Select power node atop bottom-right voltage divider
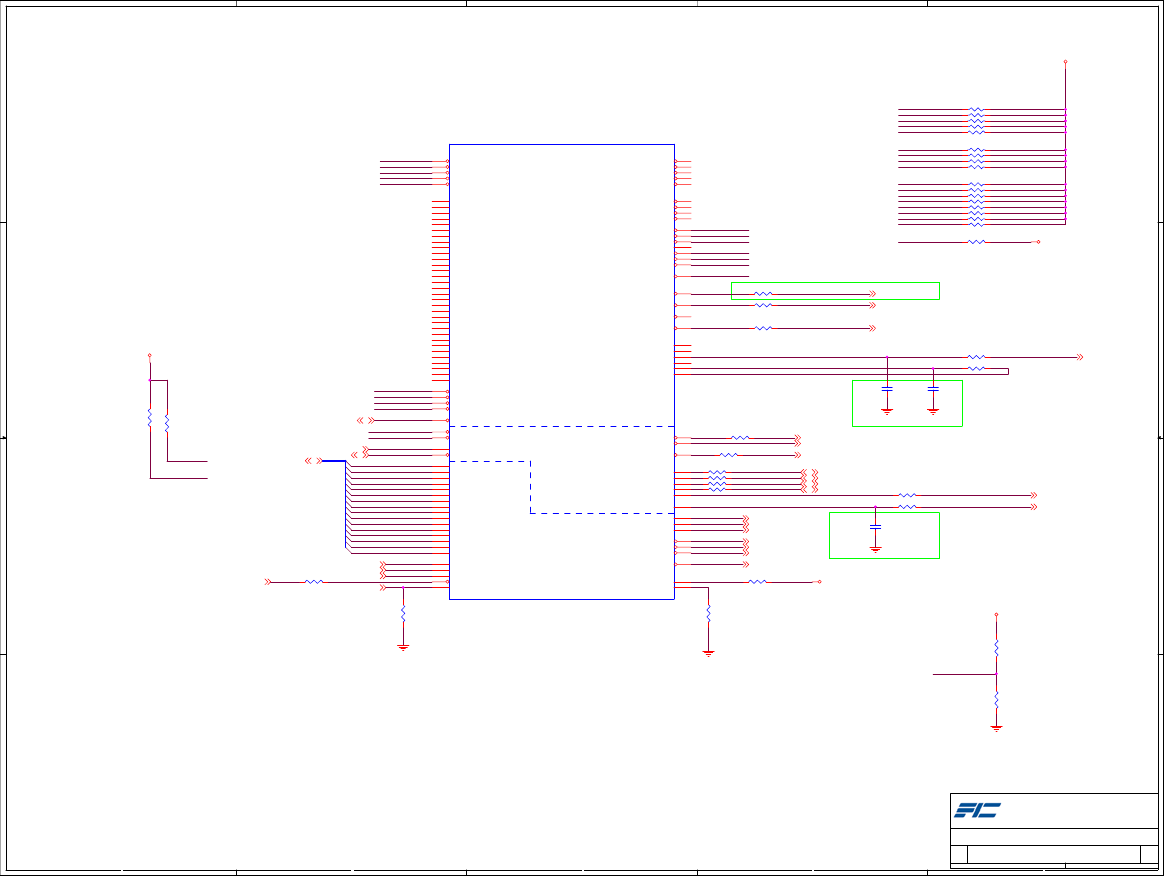 (x=996, y=615)
